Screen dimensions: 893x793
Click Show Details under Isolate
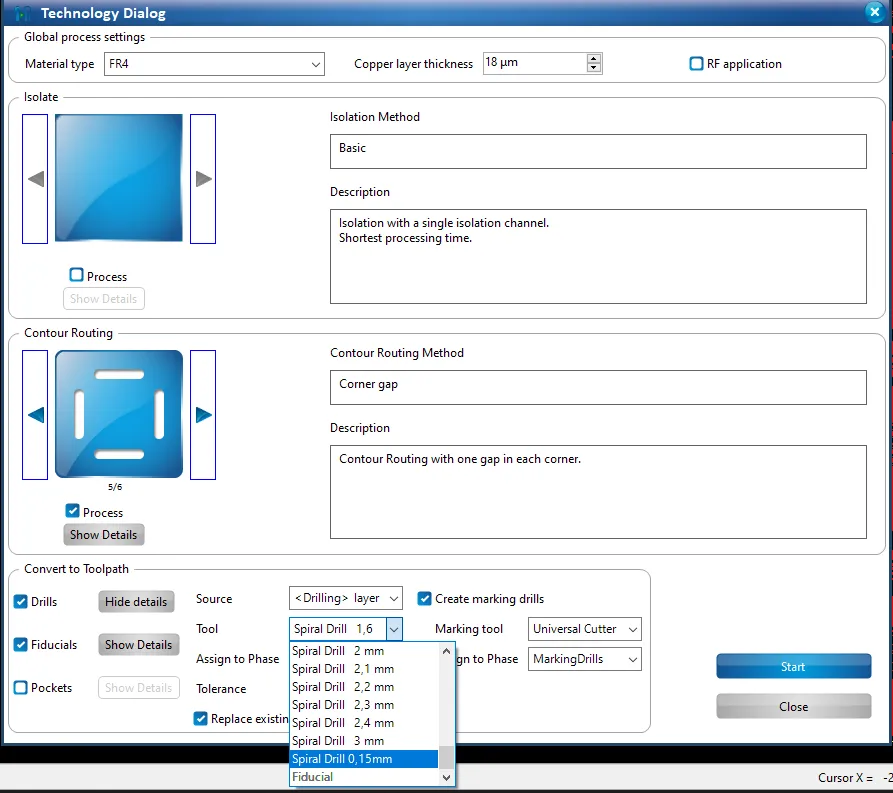[x=104, y=299]
